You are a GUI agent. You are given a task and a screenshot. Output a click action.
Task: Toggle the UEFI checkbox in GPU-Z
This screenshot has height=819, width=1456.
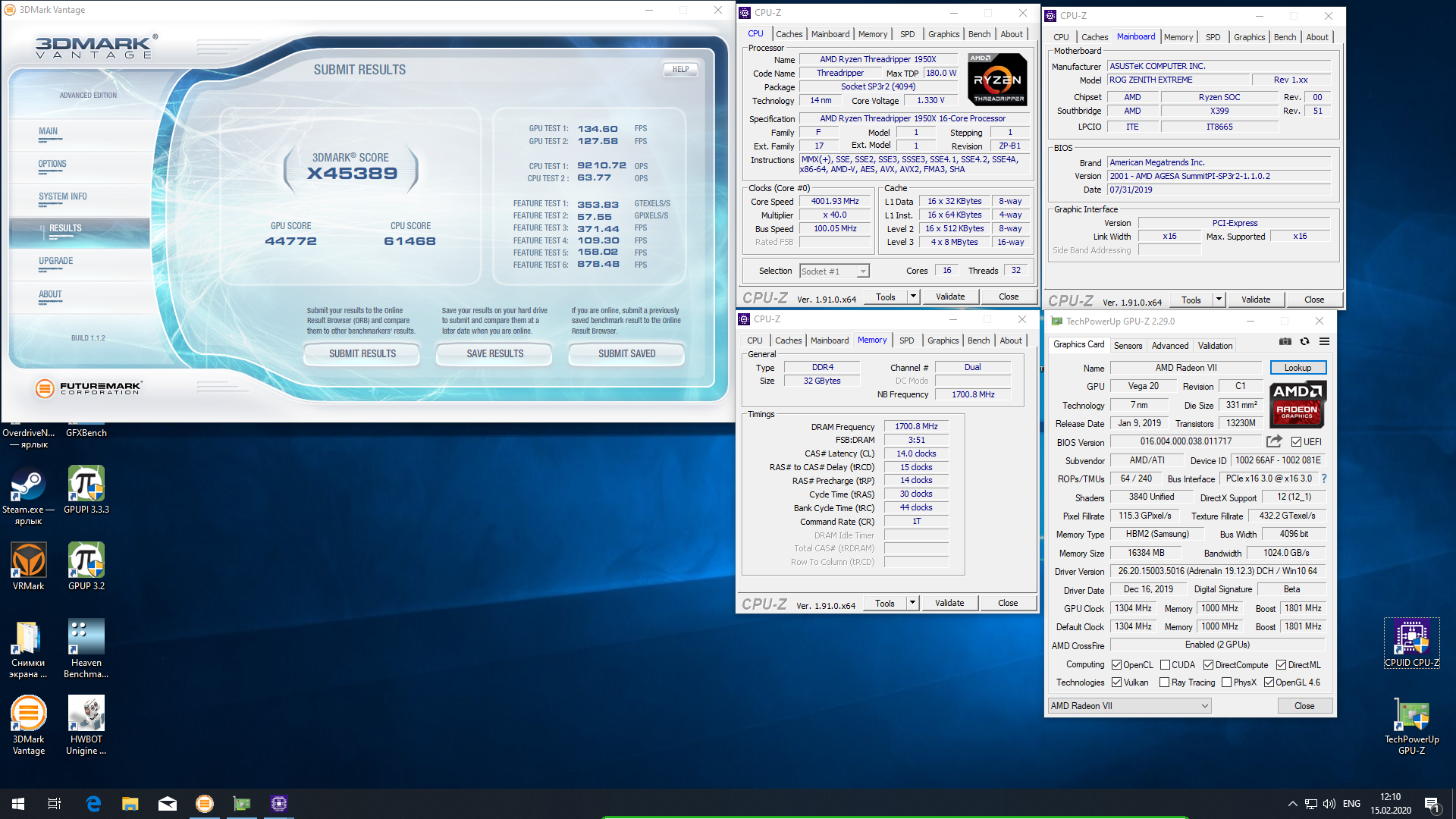(1296, 442)
